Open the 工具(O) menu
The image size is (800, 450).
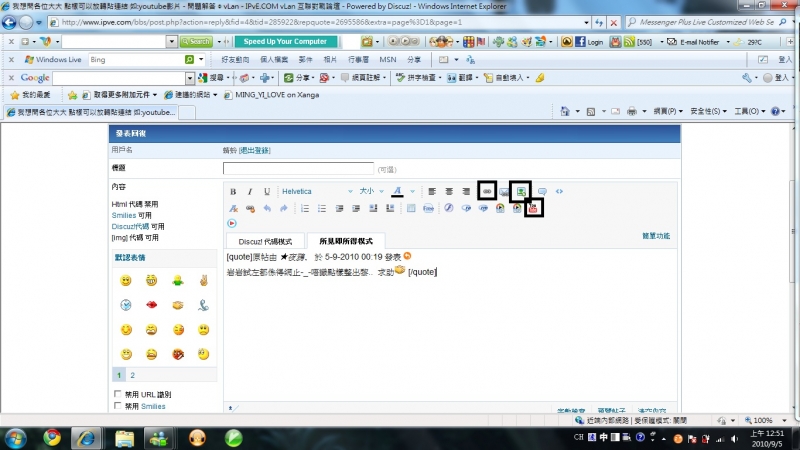click(749, 111)
